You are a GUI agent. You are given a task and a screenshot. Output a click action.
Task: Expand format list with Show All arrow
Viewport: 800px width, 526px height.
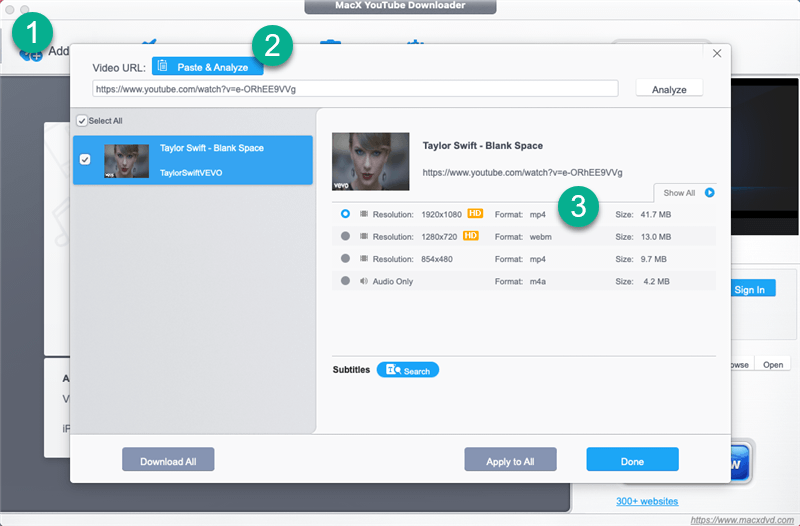point(709,192)
